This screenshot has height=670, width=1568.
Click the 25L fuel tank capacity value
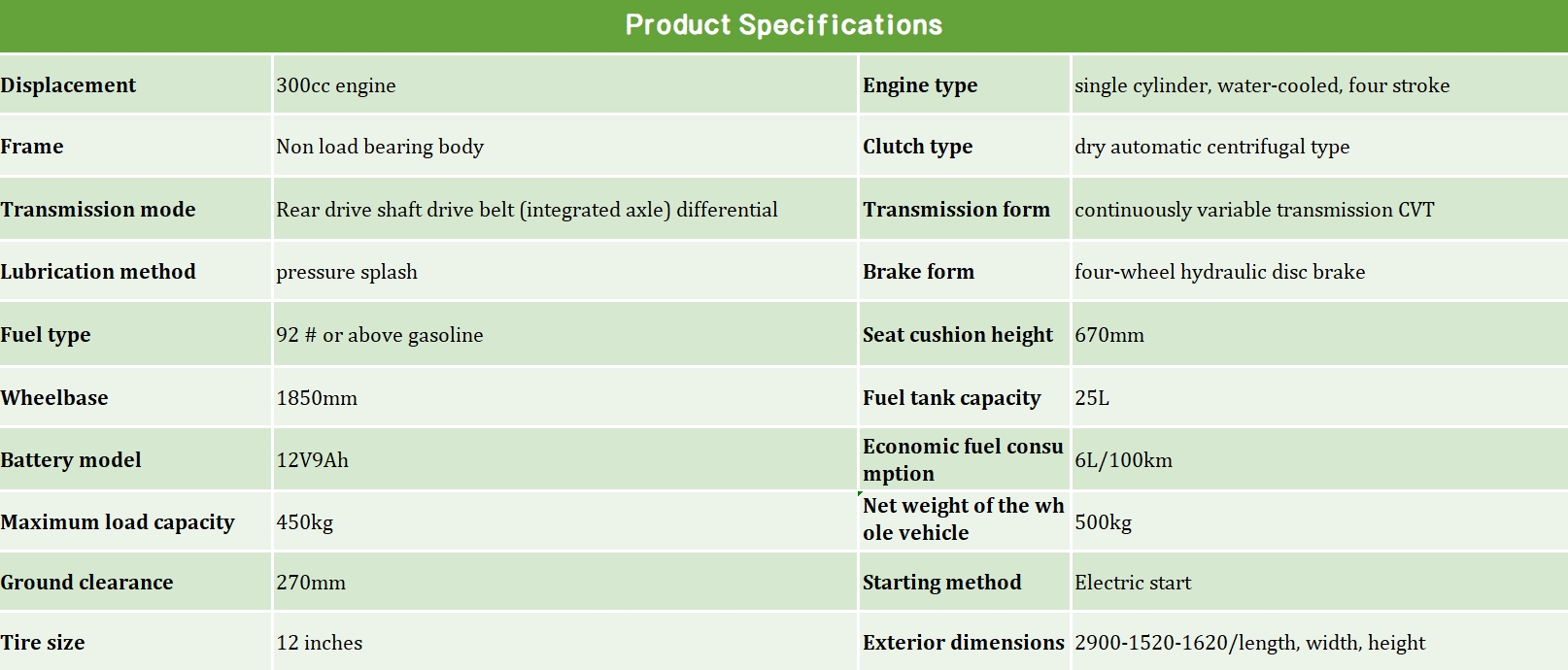tap(1092, 398)
